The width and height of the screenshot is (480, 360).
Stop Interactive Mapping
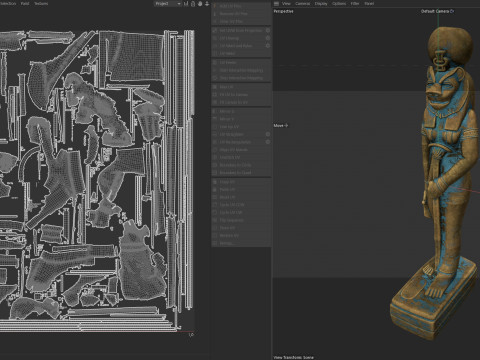[x=241, y=78]
